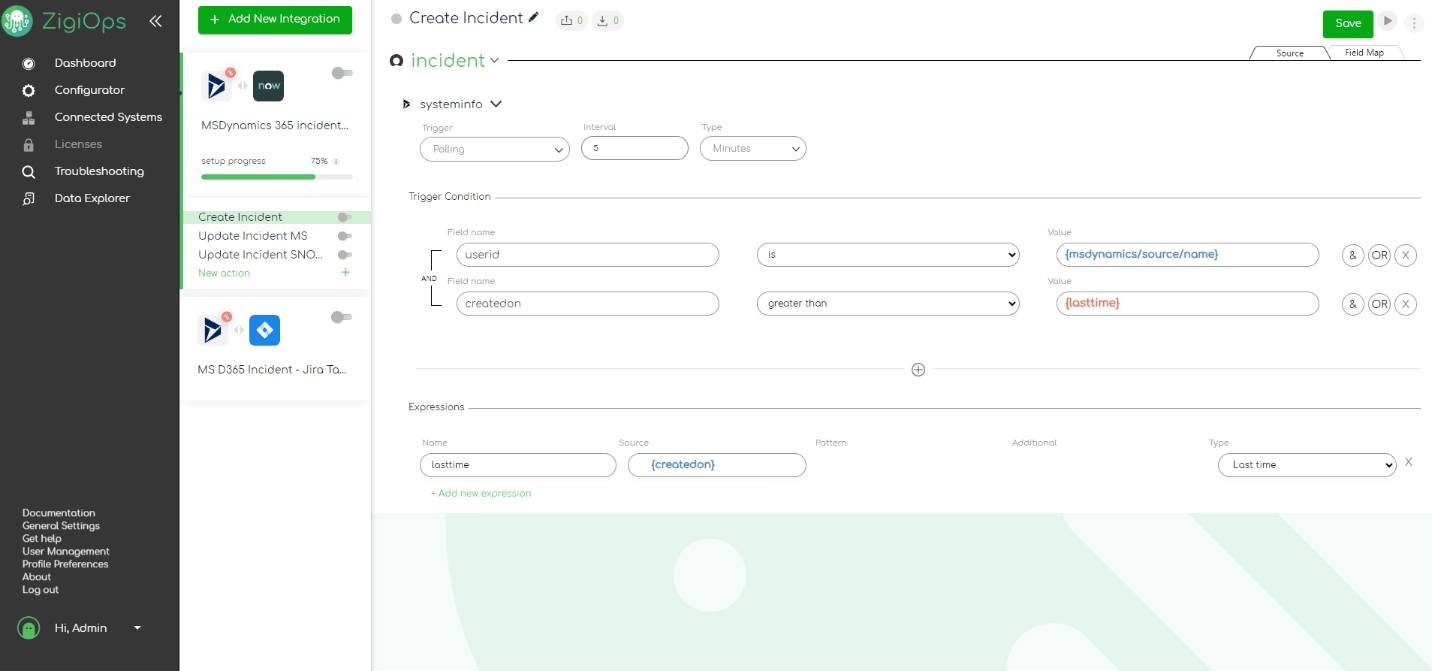Screen dimensions: 1432x671
Task: Switch to the Field Map tab
Action: pyautogui.click(x=1364, y=53)
